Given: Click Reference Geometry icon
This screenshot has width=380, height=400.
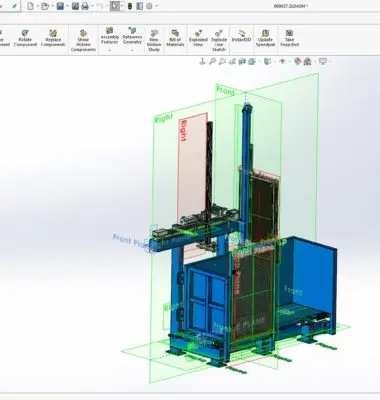Looking at the screenshot, I should click(x=132, y=36).
